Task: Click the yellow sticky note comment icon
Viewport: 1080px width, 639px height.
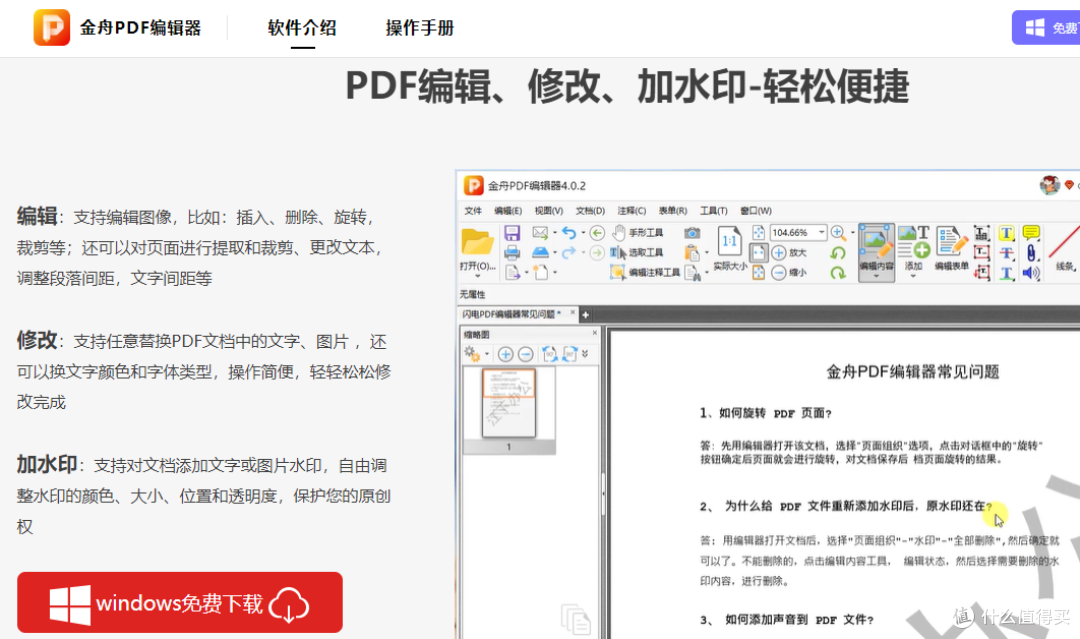Action: point(1031,233)
